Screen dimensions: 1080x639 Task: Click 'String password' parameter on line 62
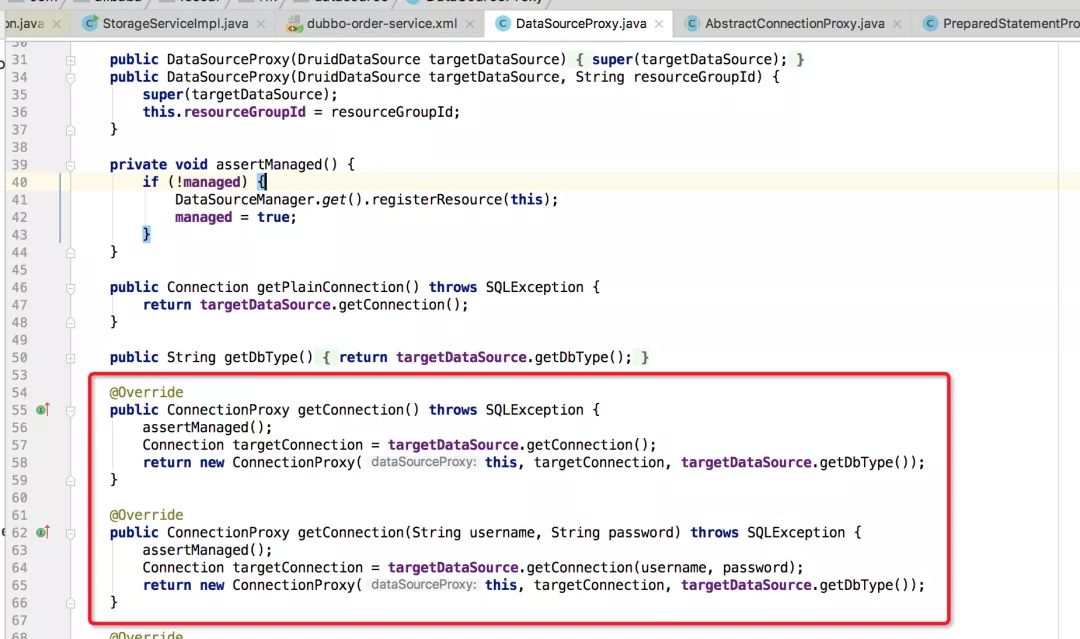coord(612,532)
